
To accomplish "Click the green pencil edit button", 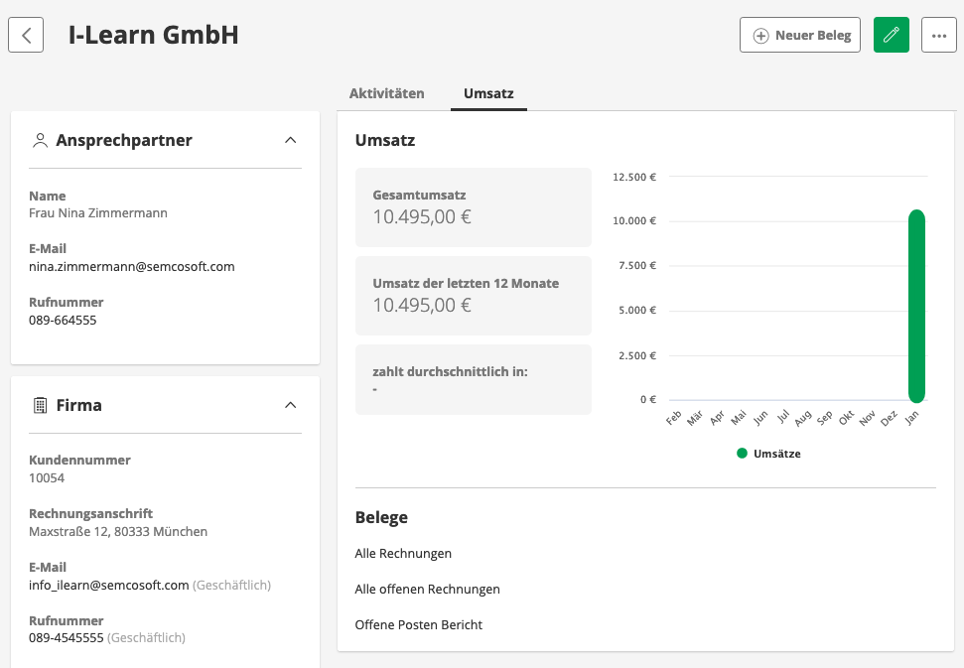I will pos(891,35).
